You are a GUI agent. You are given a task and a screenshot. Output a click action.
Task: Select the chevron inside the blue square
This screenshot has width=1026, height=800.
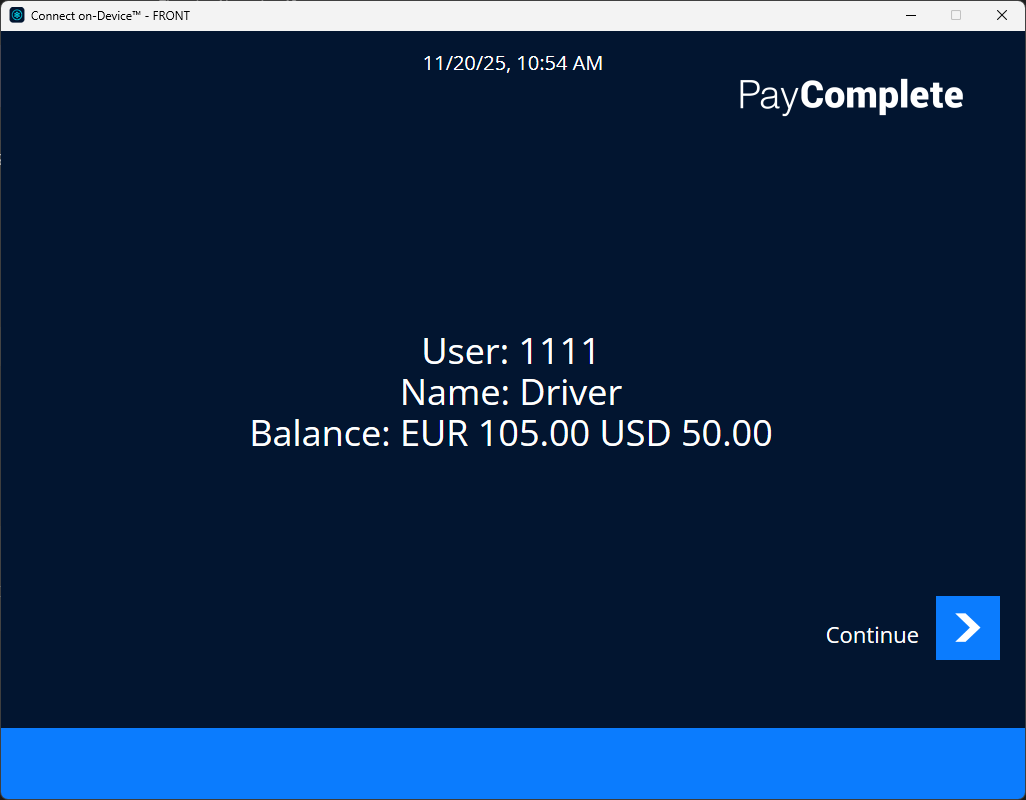point(967,628)
